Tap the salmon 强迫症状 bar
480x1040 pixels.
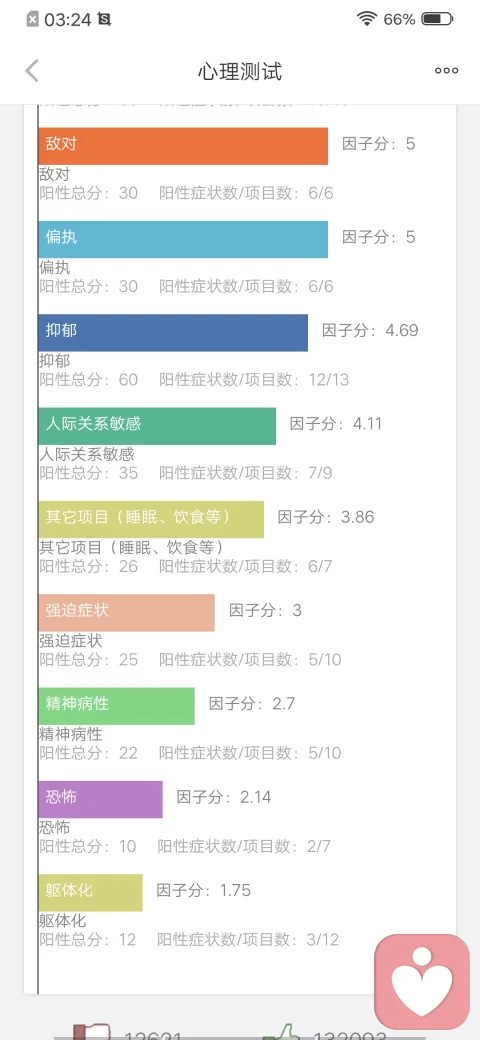click(x=127, y=613)
